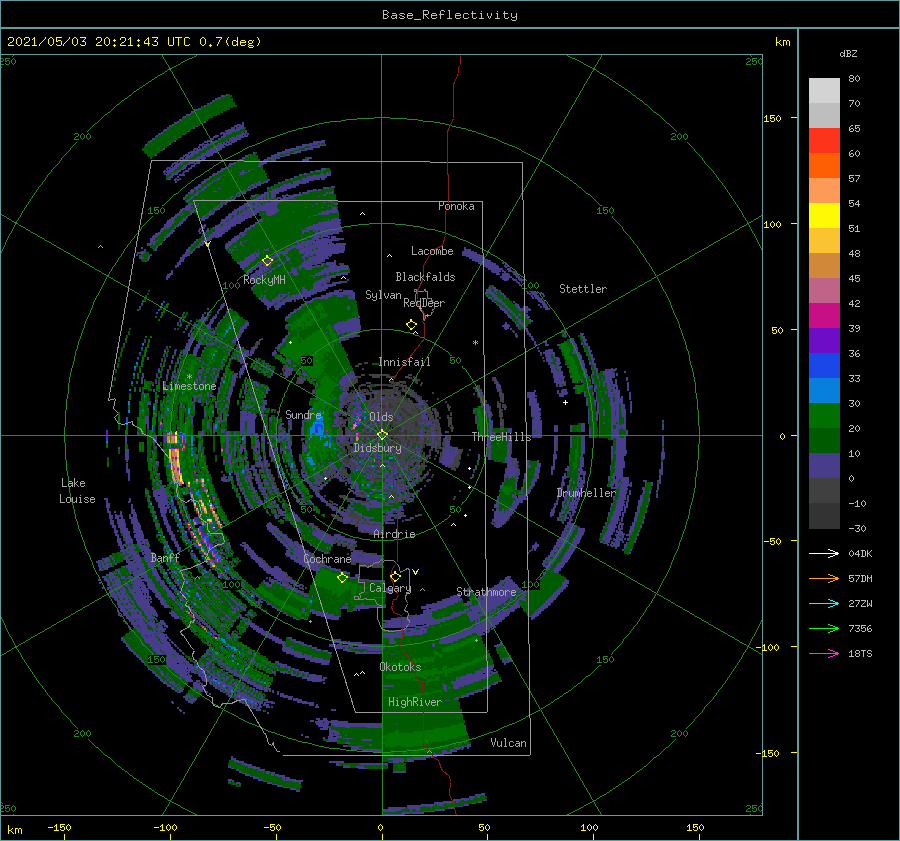Screen dimensions: 900x841
Task: Select the 30 dBZ bright green color swatch
Action: tap(824, 416)
